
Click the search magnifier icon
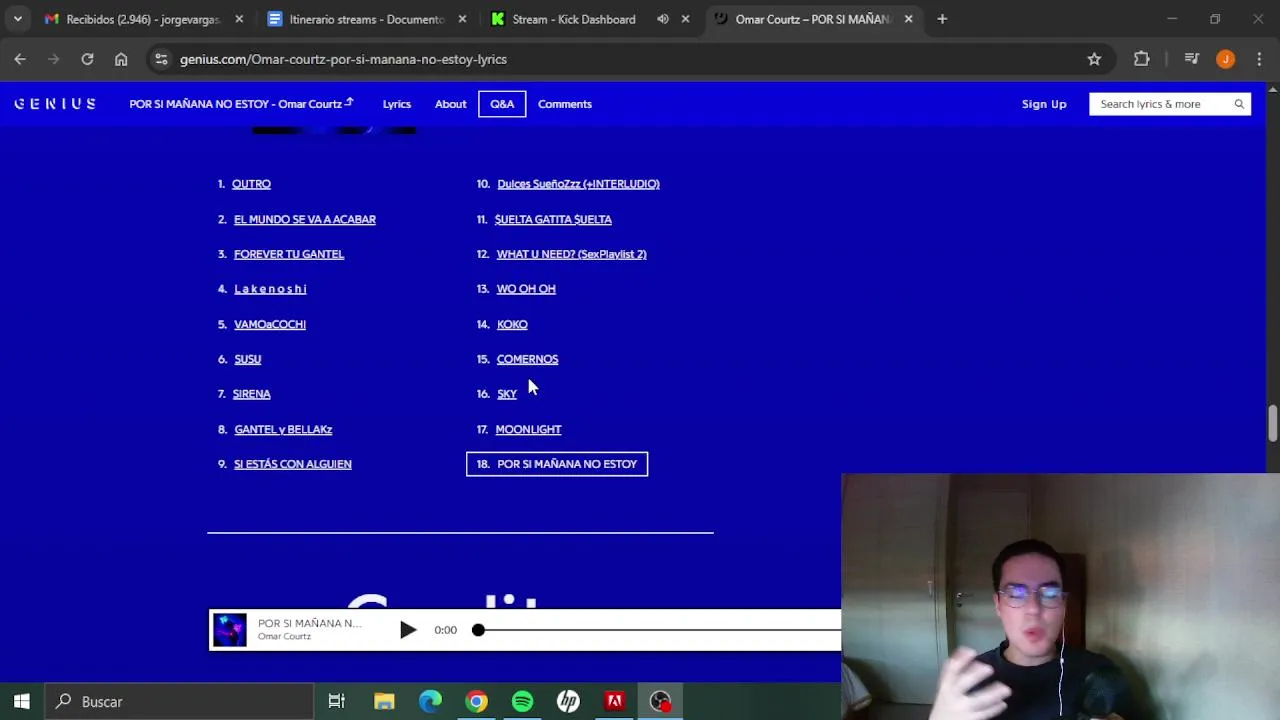click(x=1239, y=104)
